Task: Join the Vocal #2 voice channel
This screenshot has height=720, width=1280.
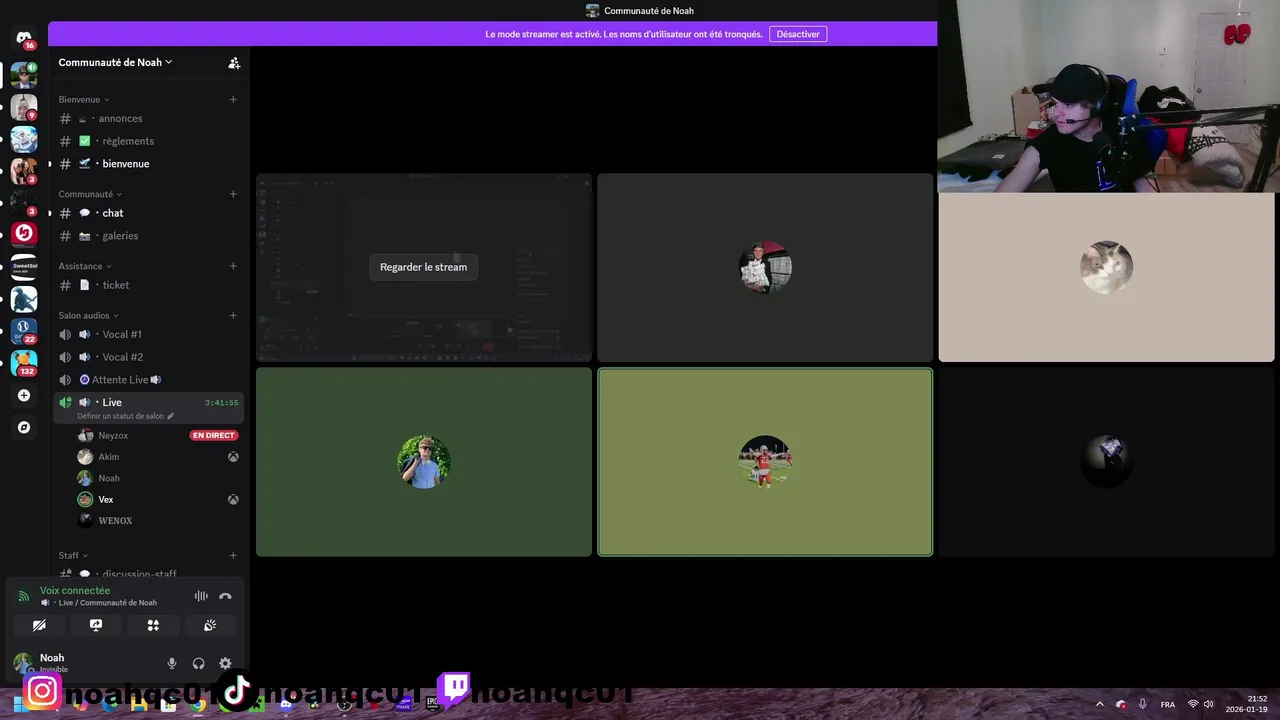Action: (x=149, y=357)
